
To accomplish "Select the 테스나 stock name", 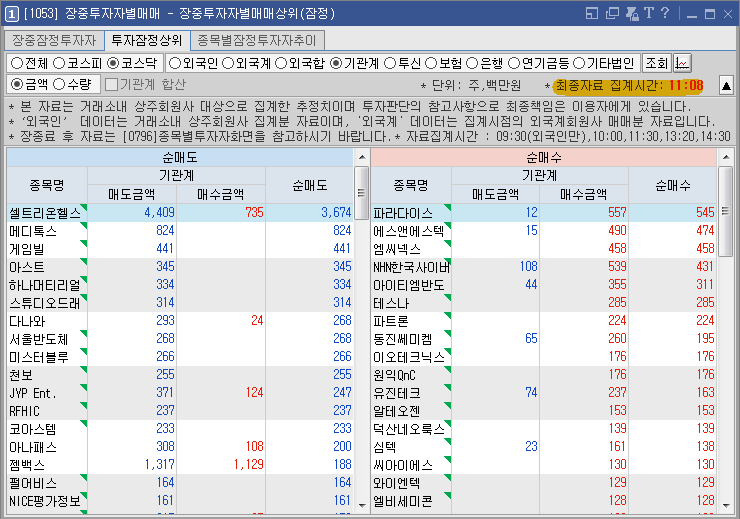I will [x=391, y=303].
